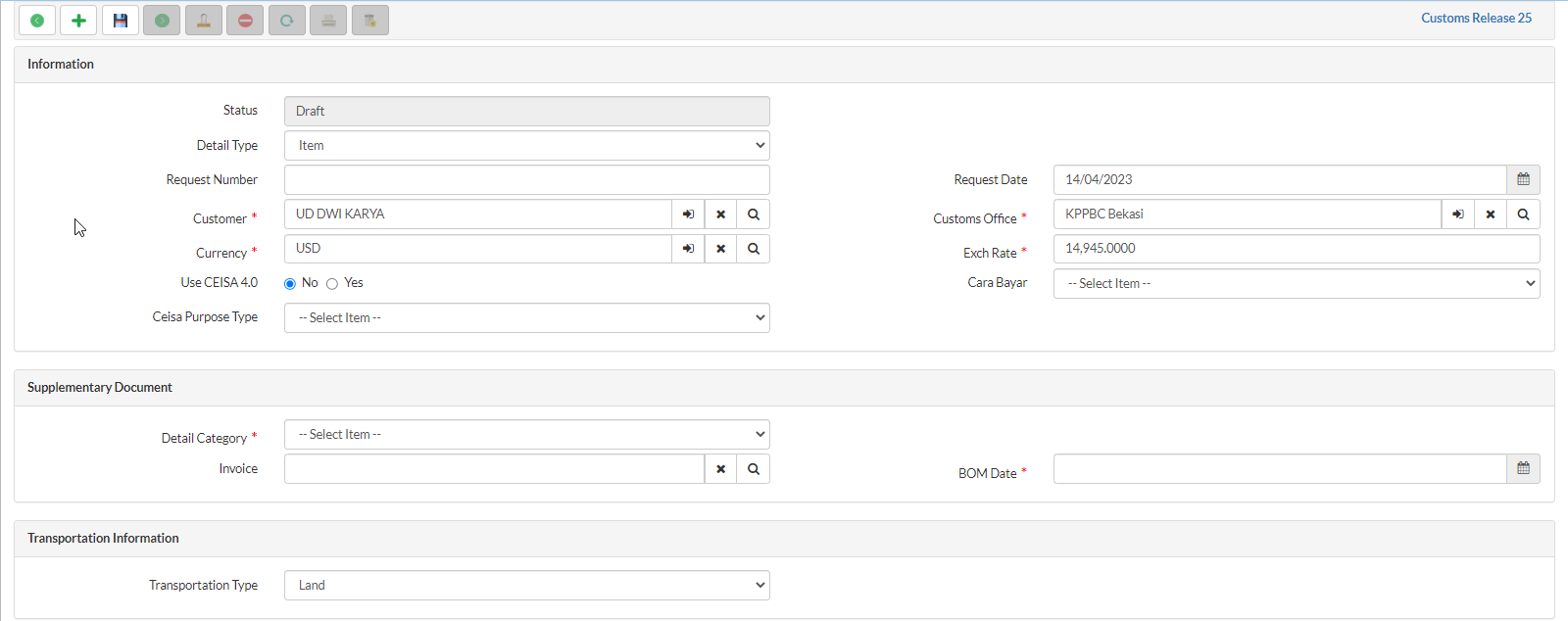Clear the Customer field with its X icon
Image resolution: width=1568 pixels, height=621 pixels.
pyautogui.click(x=720, y=215)
